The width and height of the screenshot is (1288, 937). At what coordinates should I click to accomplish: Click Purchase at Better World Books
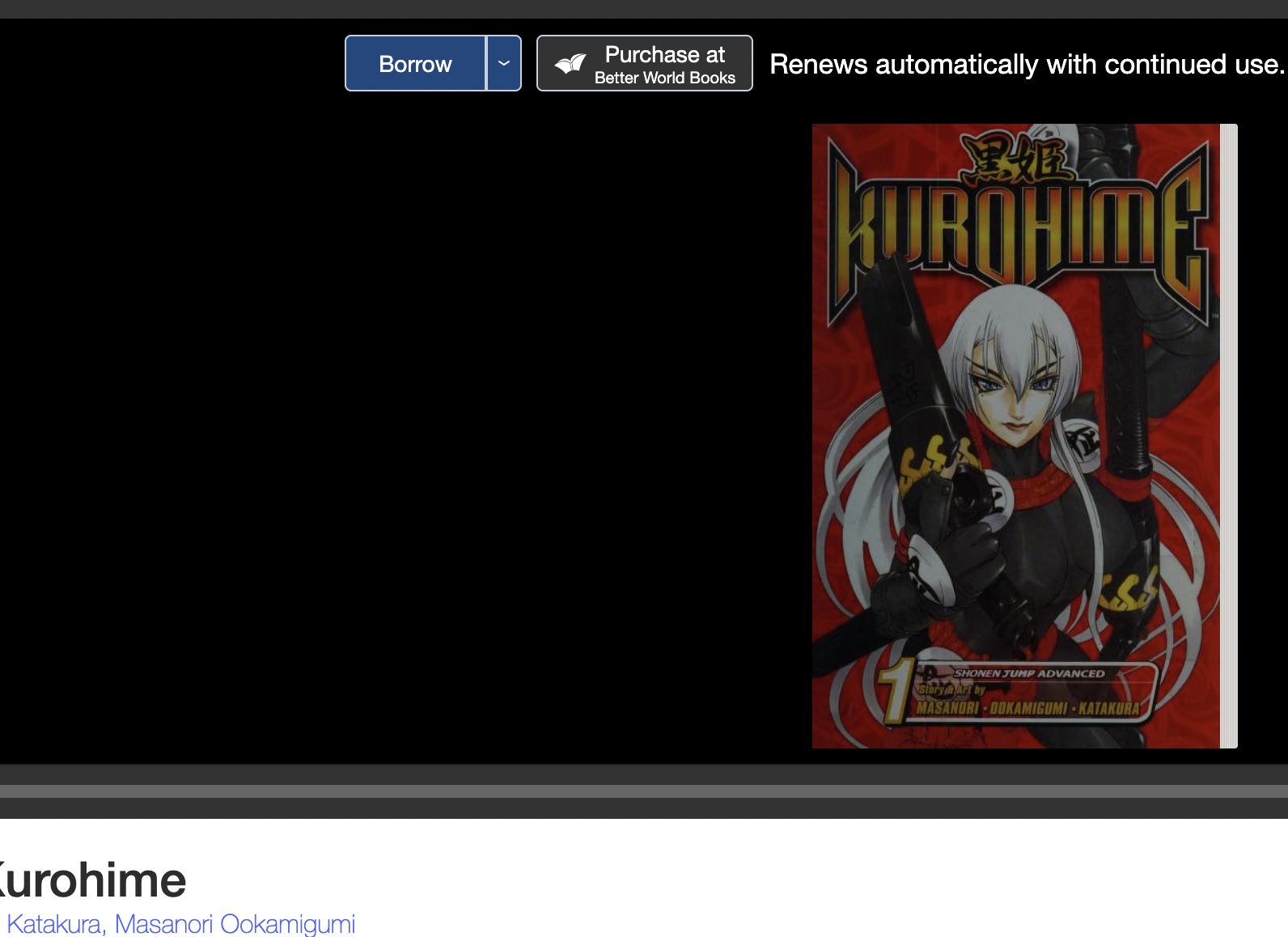point(645,63)
